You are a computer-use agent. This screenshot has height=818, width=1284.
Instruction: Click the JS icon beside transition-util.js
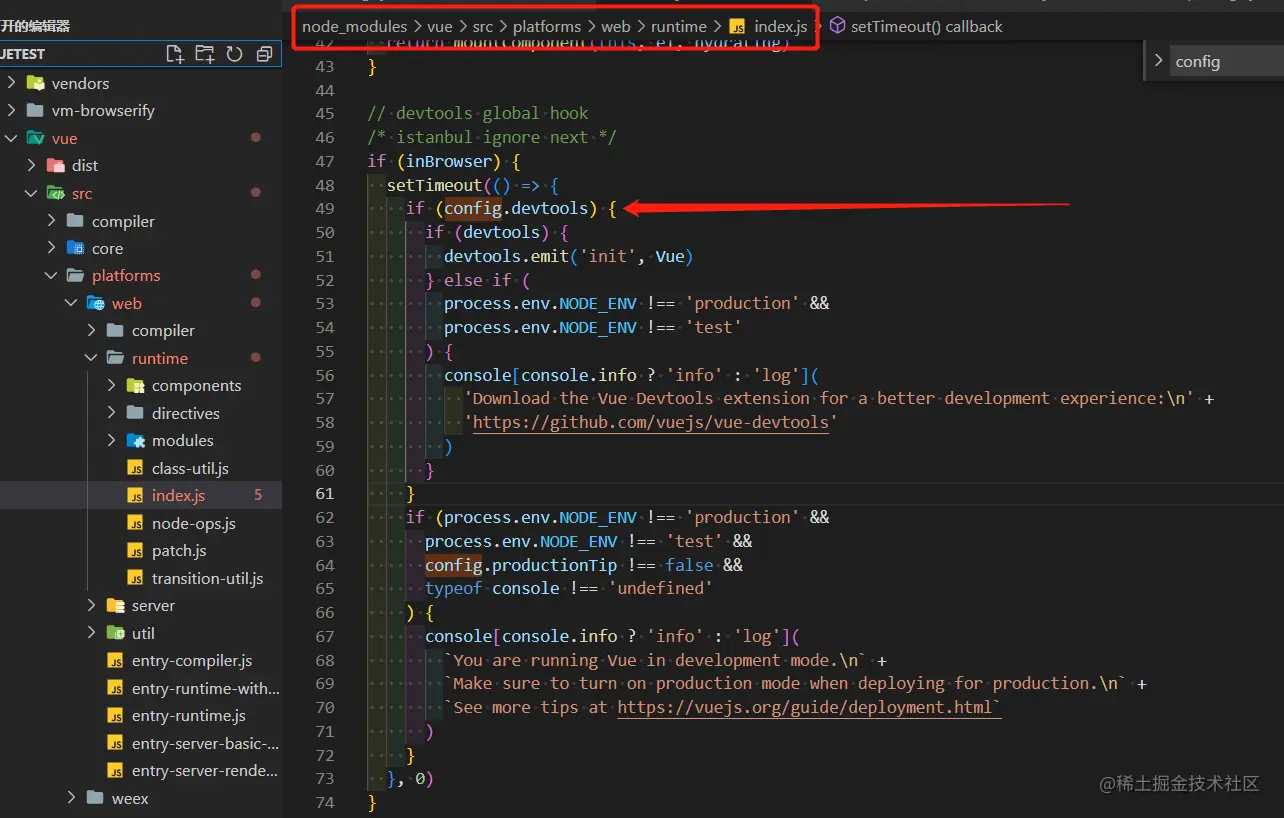pyautogui.click(x=135, y=578)
